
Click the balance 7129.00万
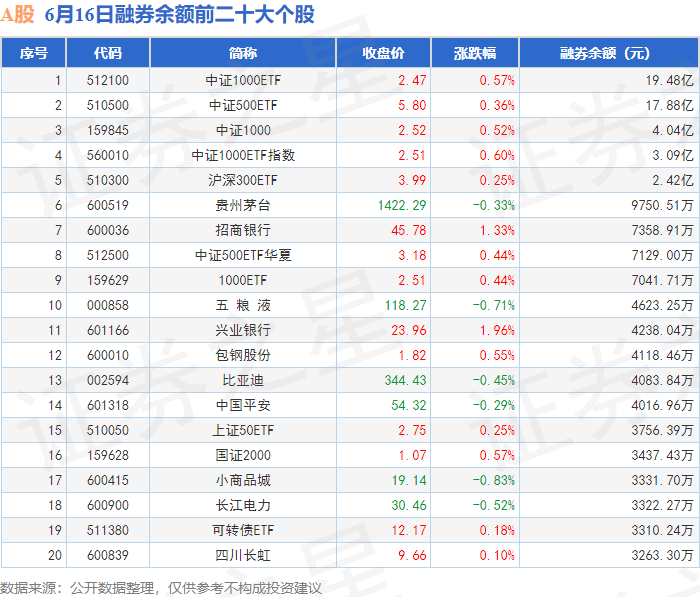tap(662, 255)
